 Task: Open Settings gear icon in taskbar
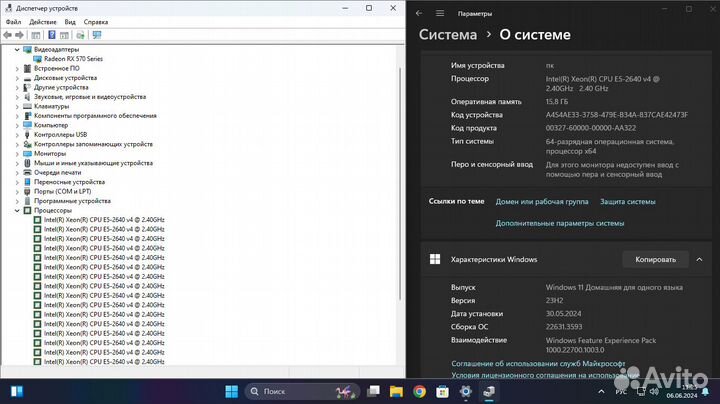pos(466,392)
